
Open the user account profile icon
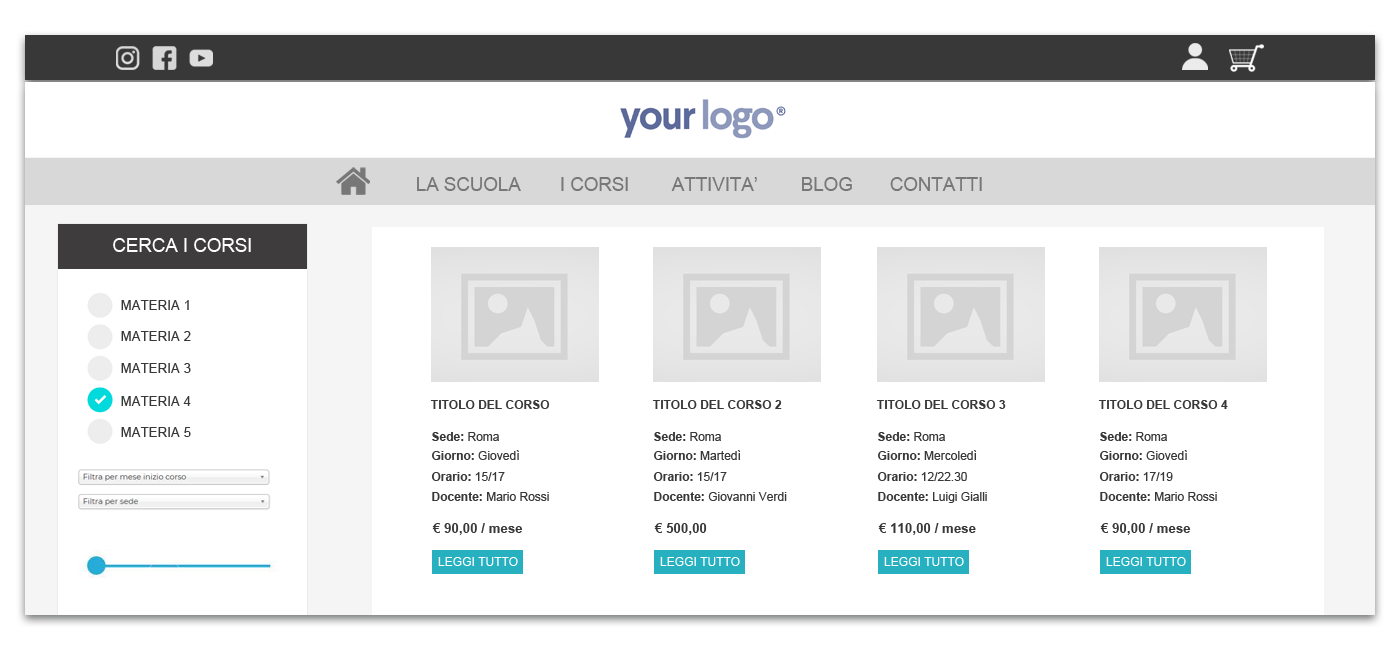point(1195,57)
